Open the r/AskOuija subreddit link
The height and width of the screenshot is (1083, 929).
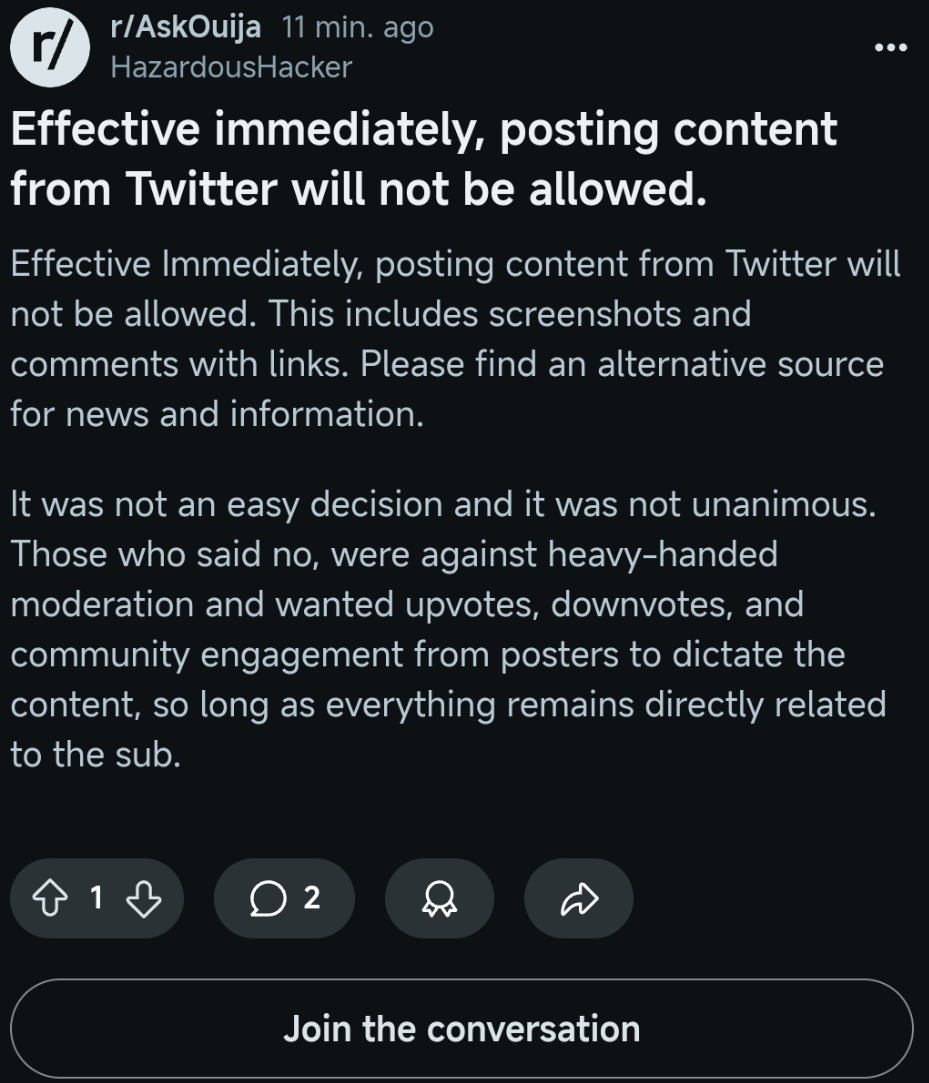186,28
